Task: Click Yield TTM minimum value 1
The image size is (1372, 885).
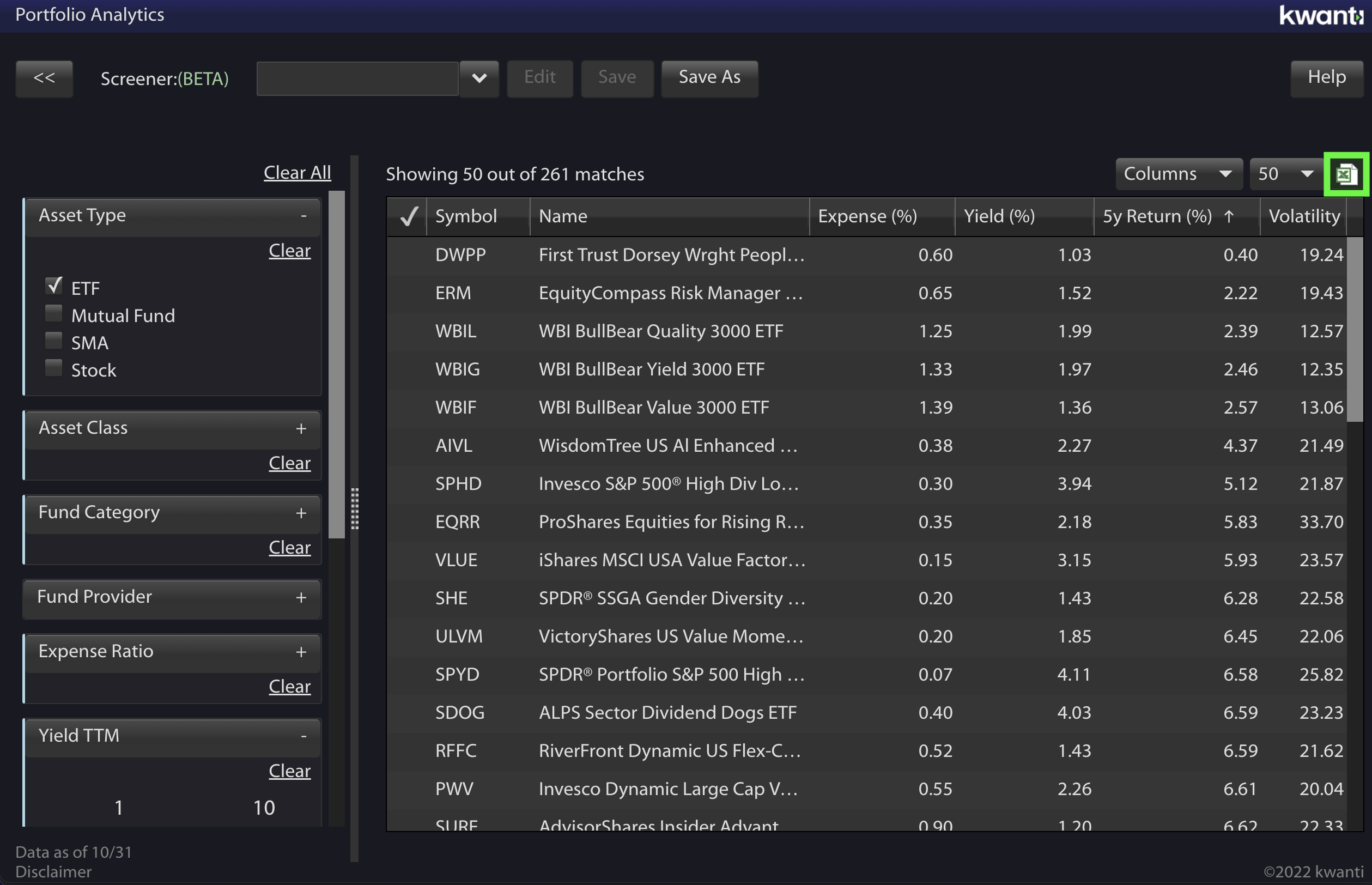Action: coord(118,809)
